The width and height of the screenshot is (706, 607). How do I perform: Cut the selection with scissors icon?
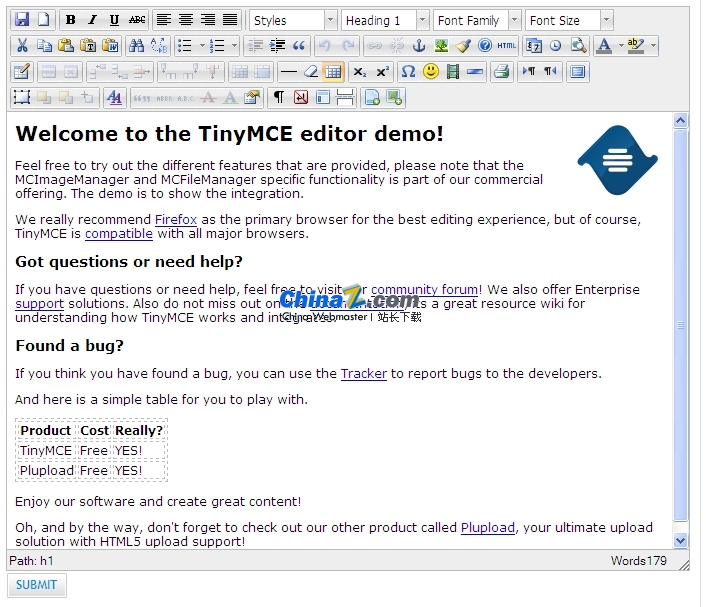(22, 45)
